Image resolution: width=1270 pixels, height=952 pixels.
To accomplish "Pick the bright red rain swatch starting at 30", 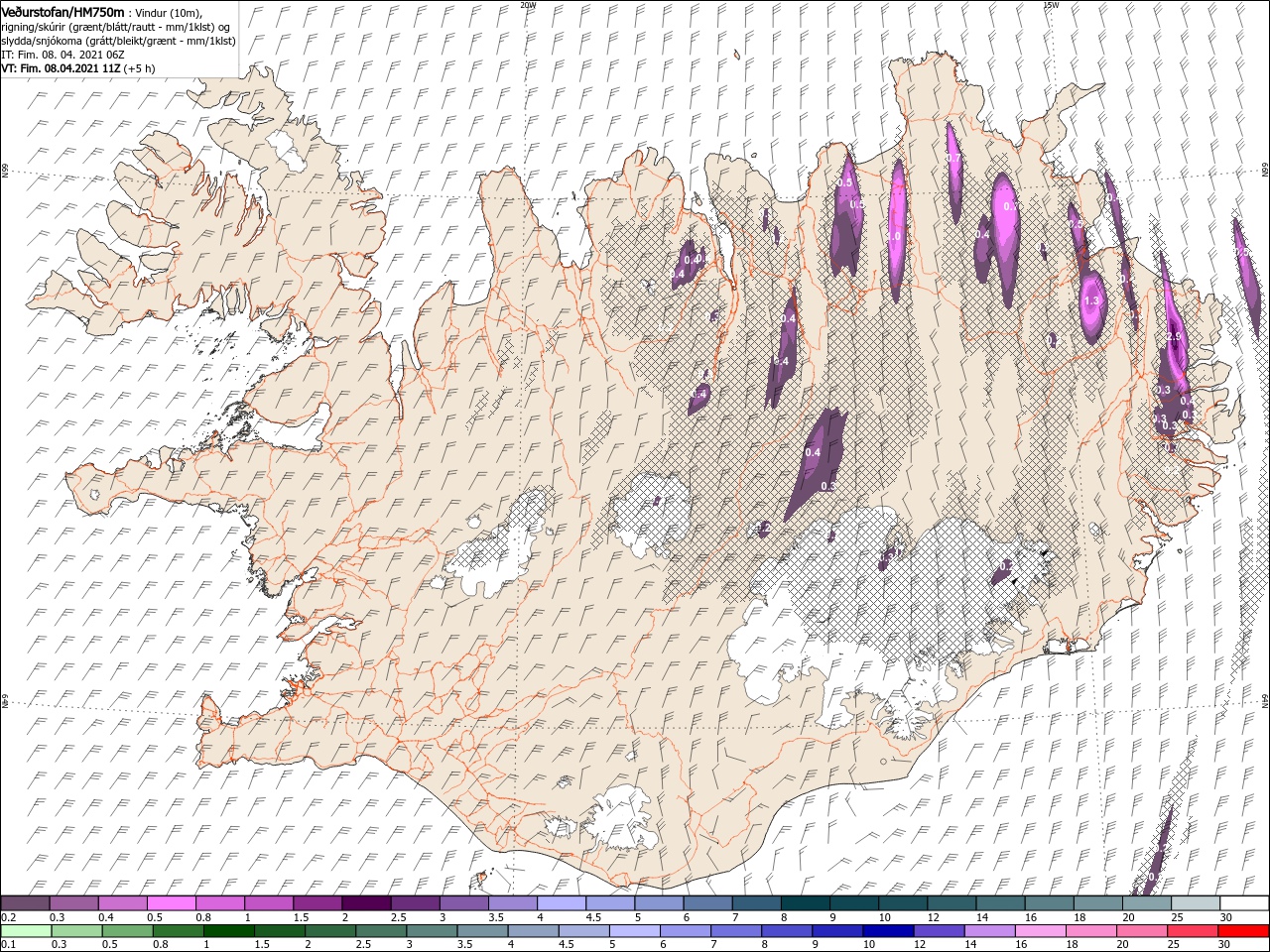I will coord(1244,931).
